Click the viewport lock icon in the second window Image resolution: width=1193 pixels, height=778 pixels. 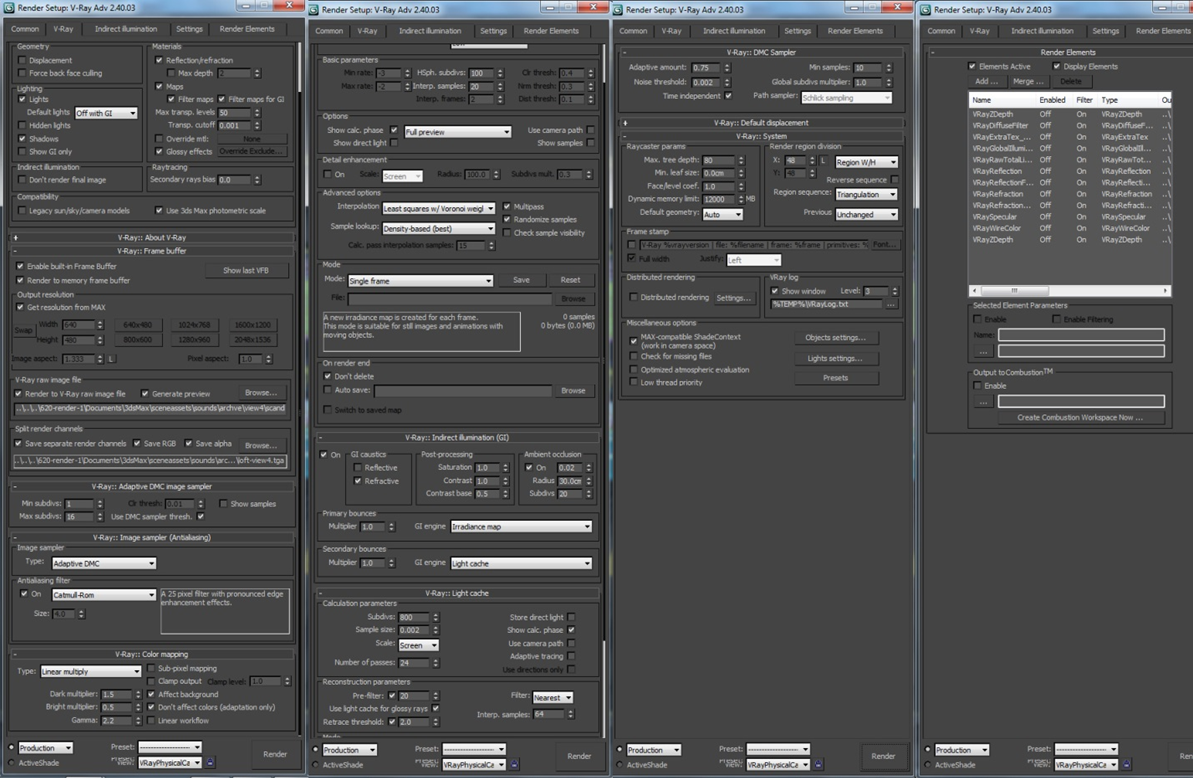(514, 764)
